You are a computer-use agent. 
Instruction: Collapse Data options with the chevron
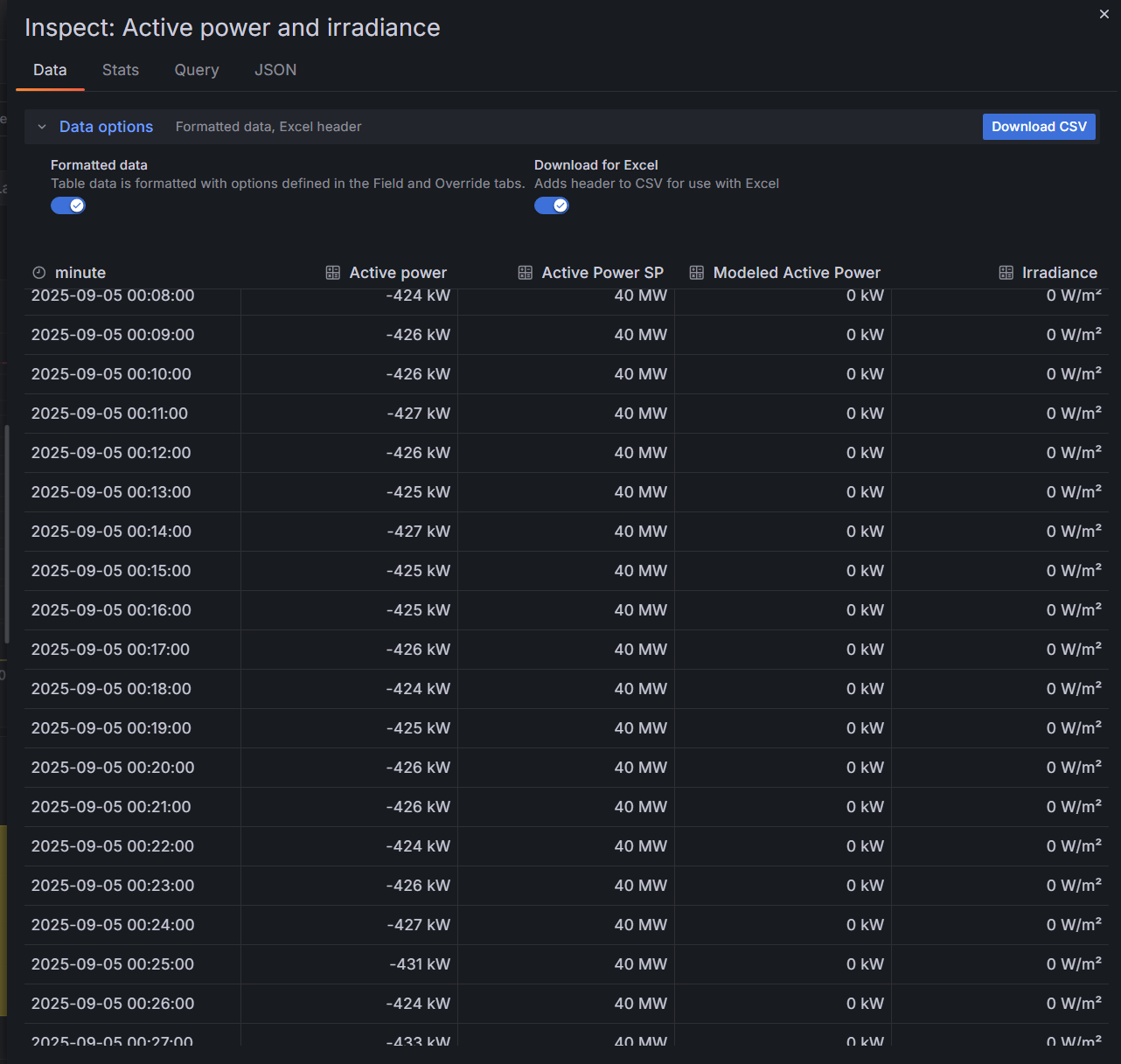point(42,127)
